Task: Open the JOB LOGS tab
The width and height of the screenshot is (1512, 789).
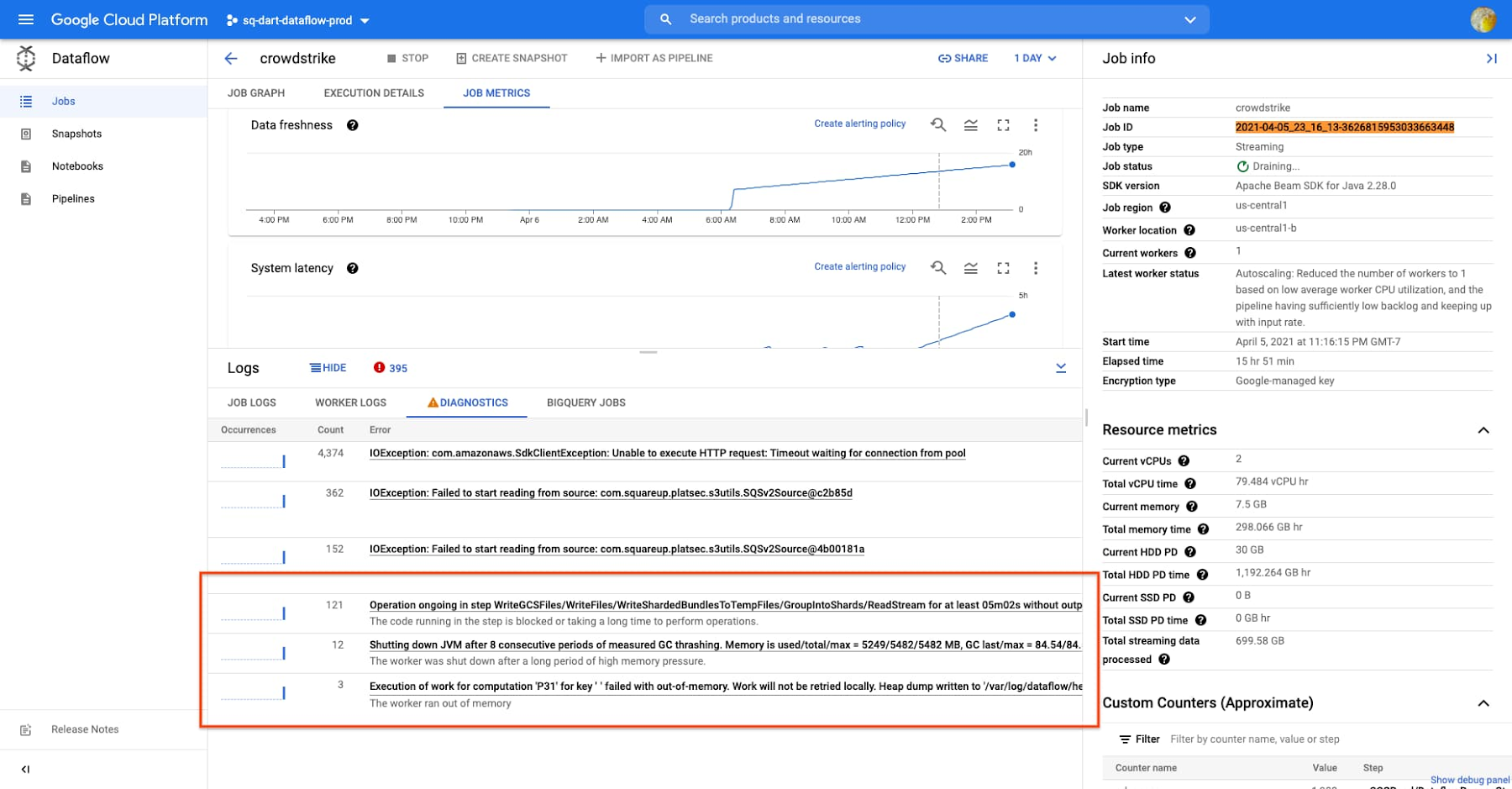Action: coord(252,402)
